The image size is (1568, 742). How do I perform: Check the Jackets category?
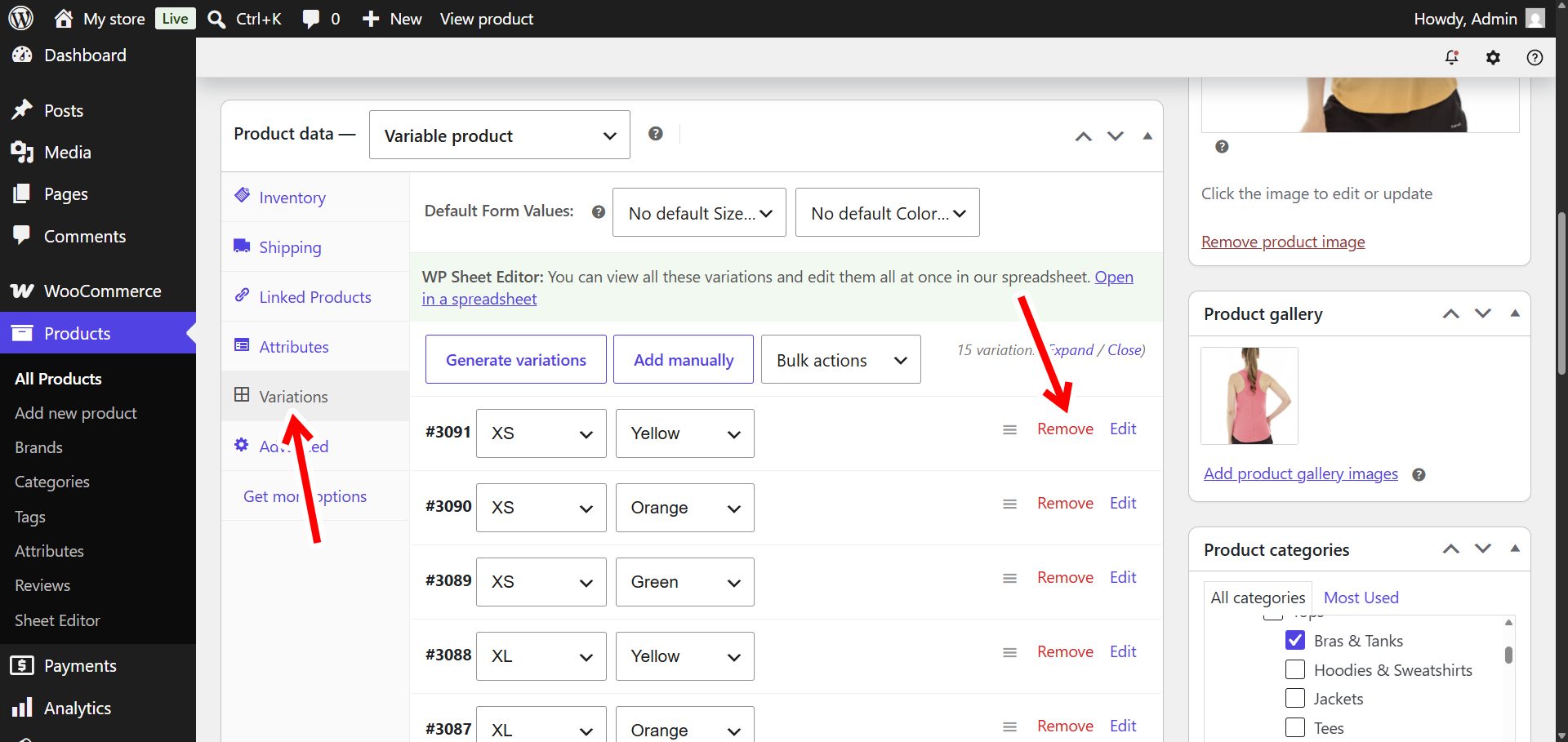pyautogui.click(x=1295, y=698)
